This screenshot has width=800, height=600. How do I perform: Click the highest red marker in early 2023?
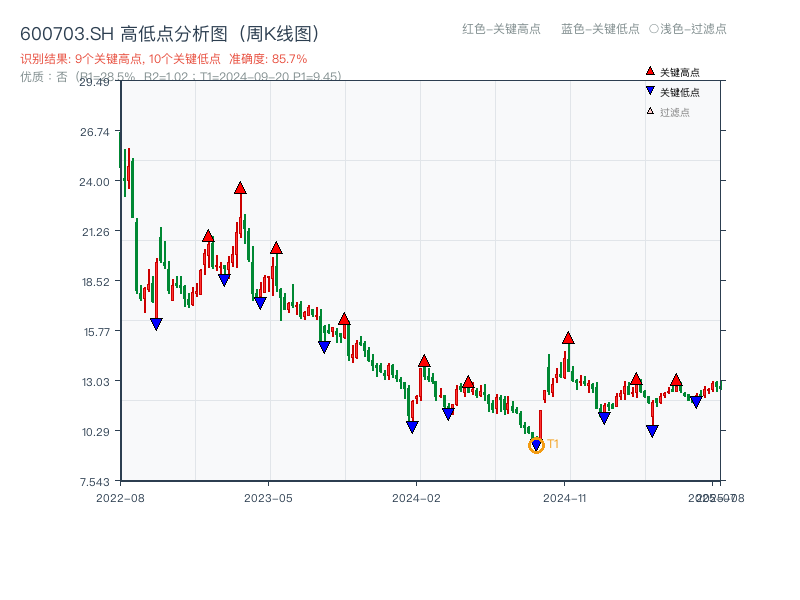pos(240,186)
